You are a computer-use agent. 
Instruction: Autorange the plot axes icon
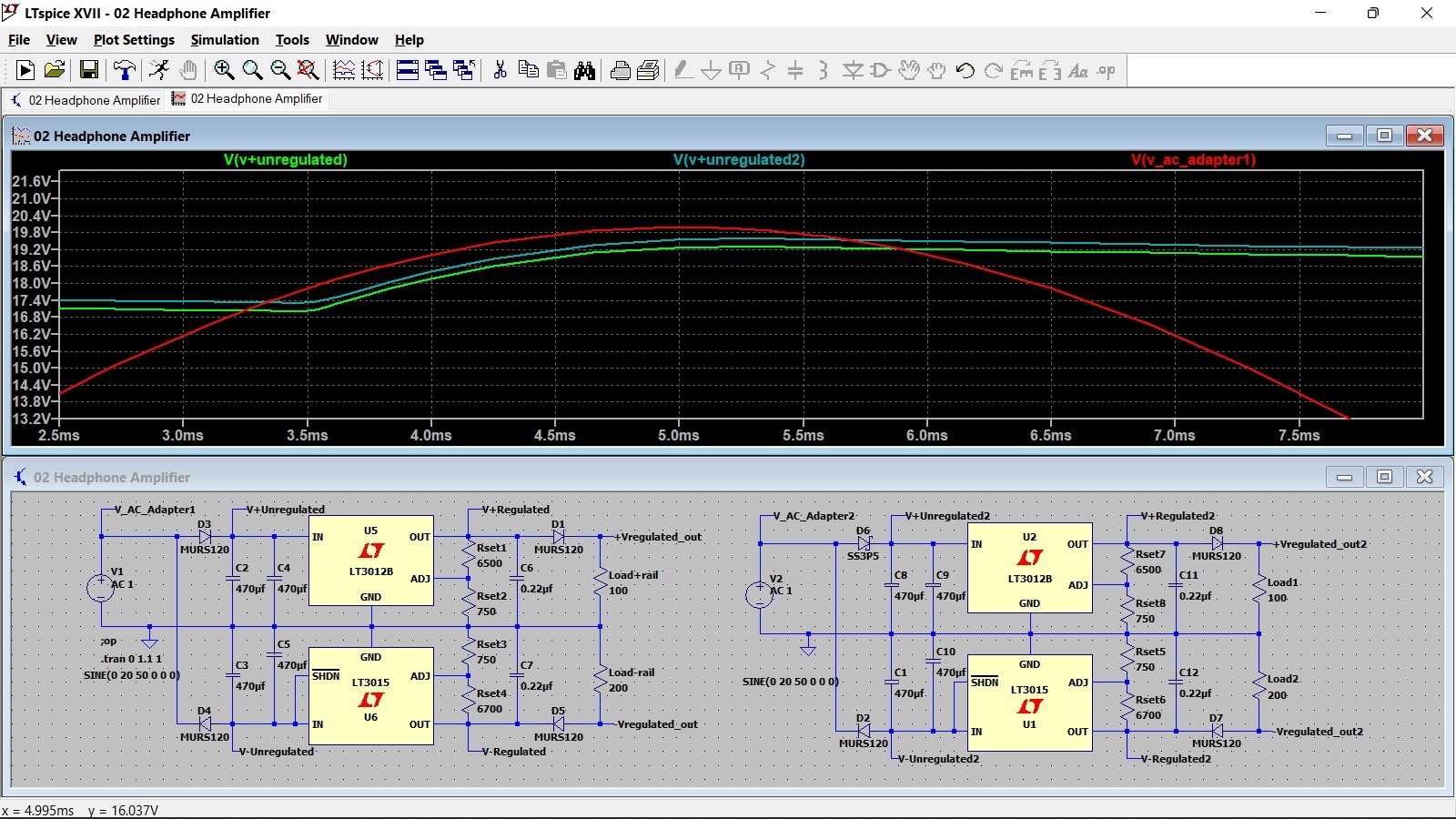point(344,70)
